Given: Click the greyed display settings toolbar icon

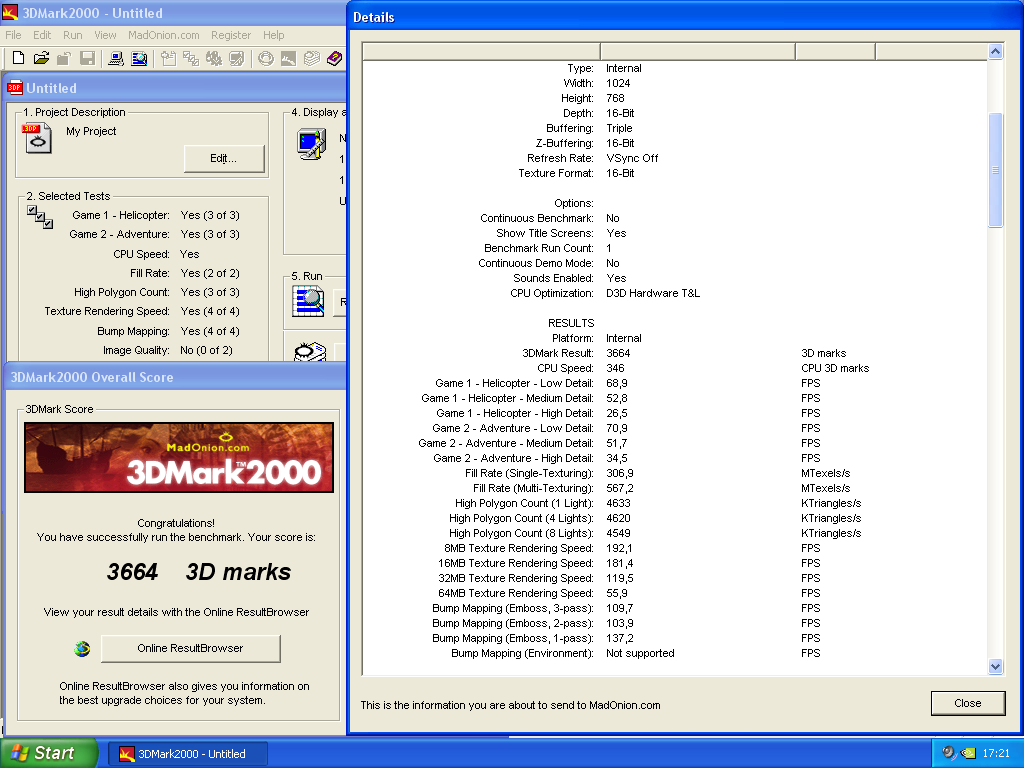Looking at the screenshot, I should (x=236, y=59).
